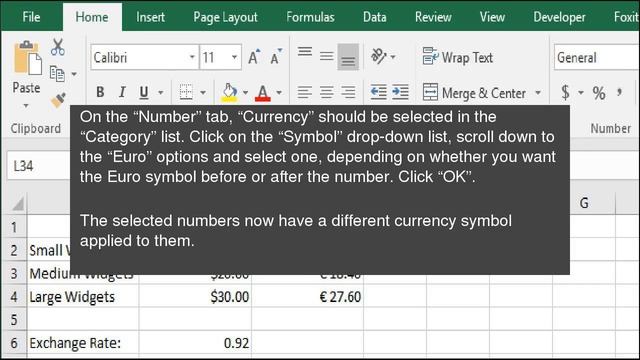Click the Orientation text angle icon
Image resolution: width=640 pixels, height=360 pixels.
pyautogui.click(x=379, y=56)
